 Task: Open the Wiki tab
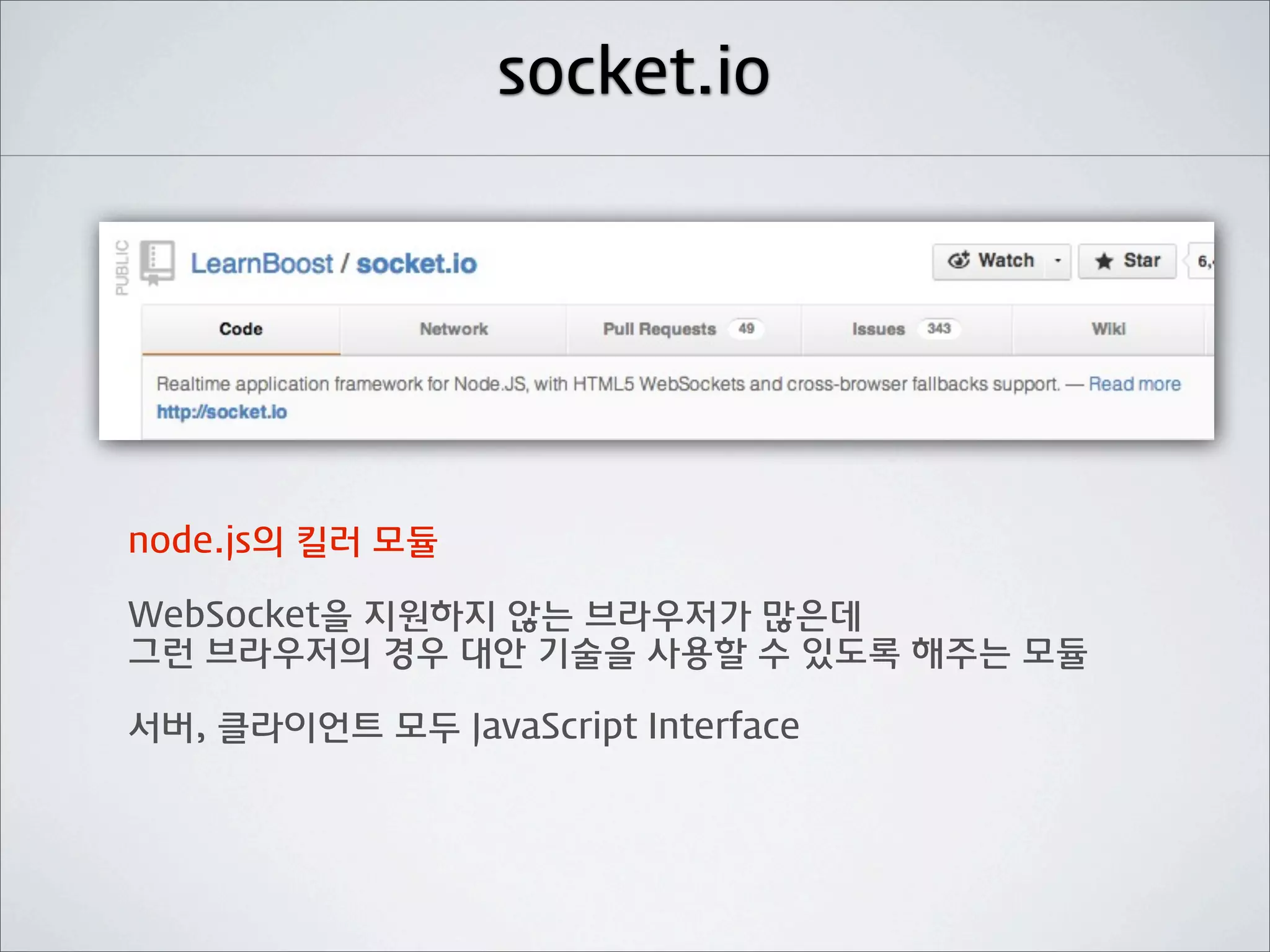1109,329
